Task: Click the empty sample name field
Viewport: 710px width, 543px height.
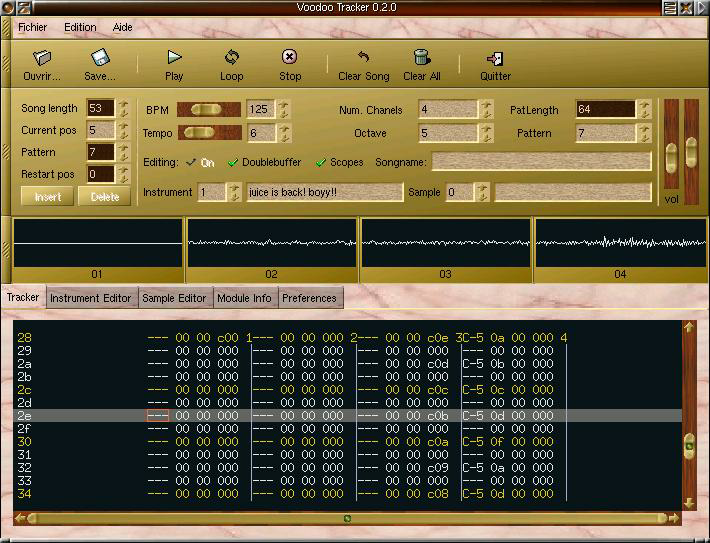Action: 573,192
